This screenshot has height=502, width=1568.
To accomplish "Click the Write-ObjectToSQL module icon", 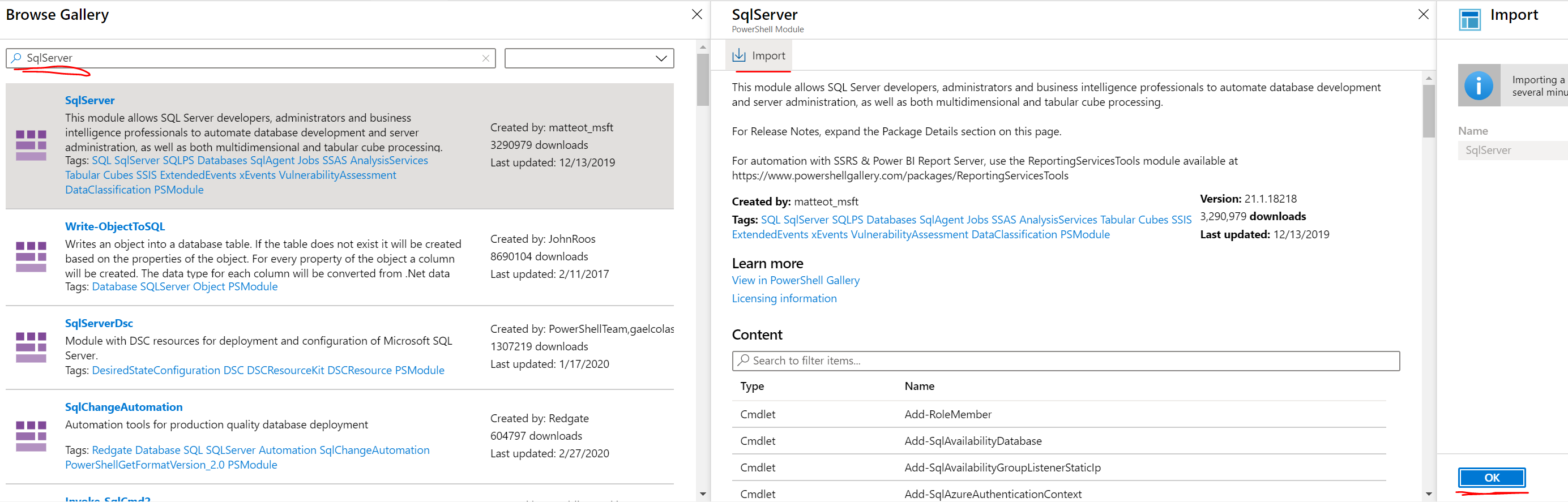I will (x=31, y=257).
